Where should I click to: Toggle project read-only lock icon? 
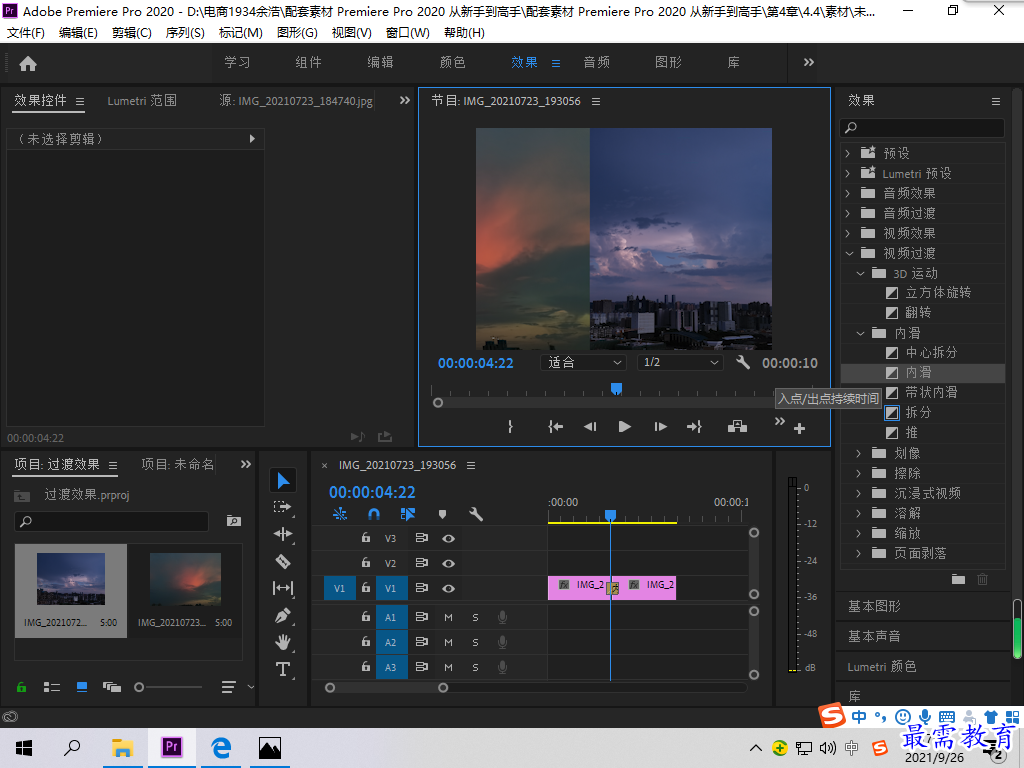pos(22,687)
